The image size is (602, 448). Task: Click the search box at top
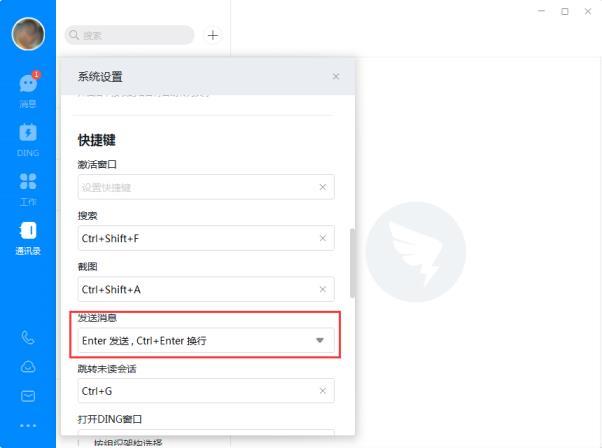tap(129, 35)
